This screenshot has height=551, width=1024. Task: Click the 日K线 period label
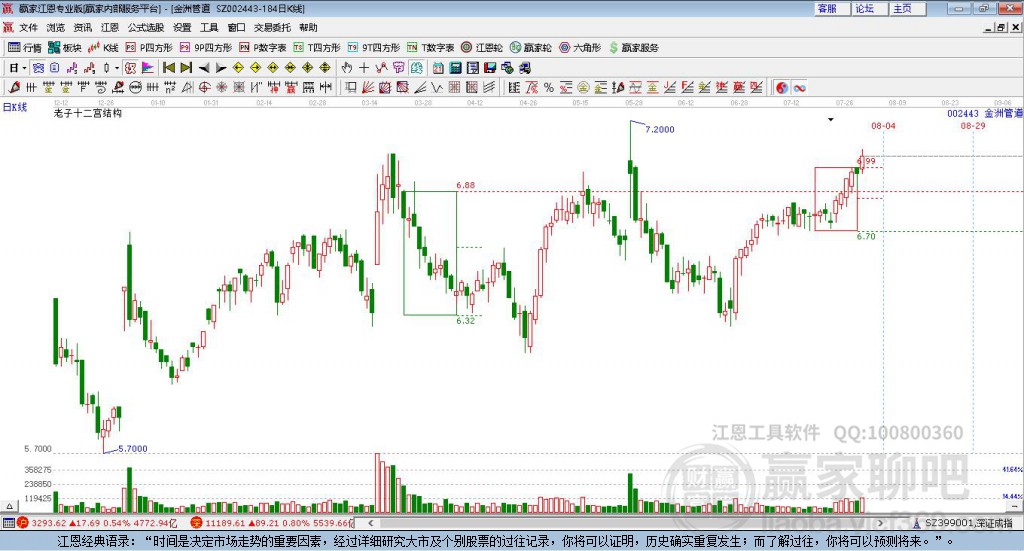[x=14, y=107]
